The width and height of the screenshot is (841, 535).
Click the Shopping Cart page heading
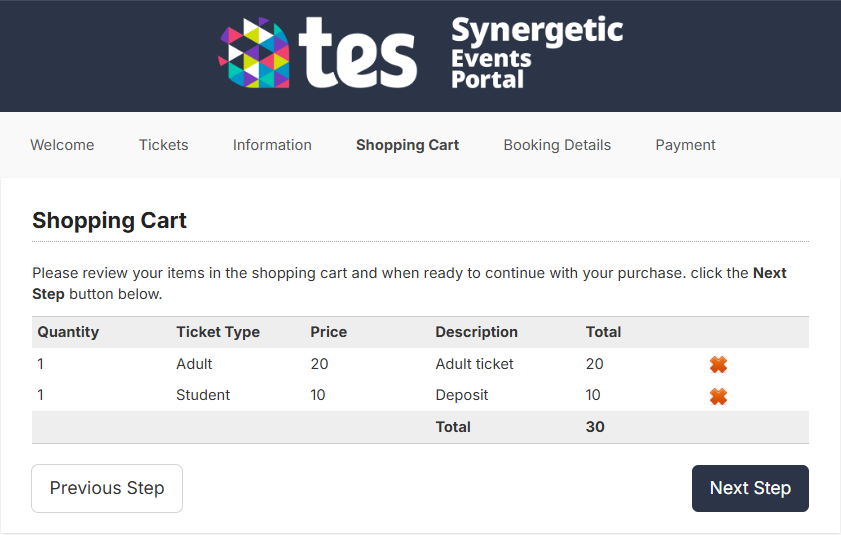coord(109,221)
